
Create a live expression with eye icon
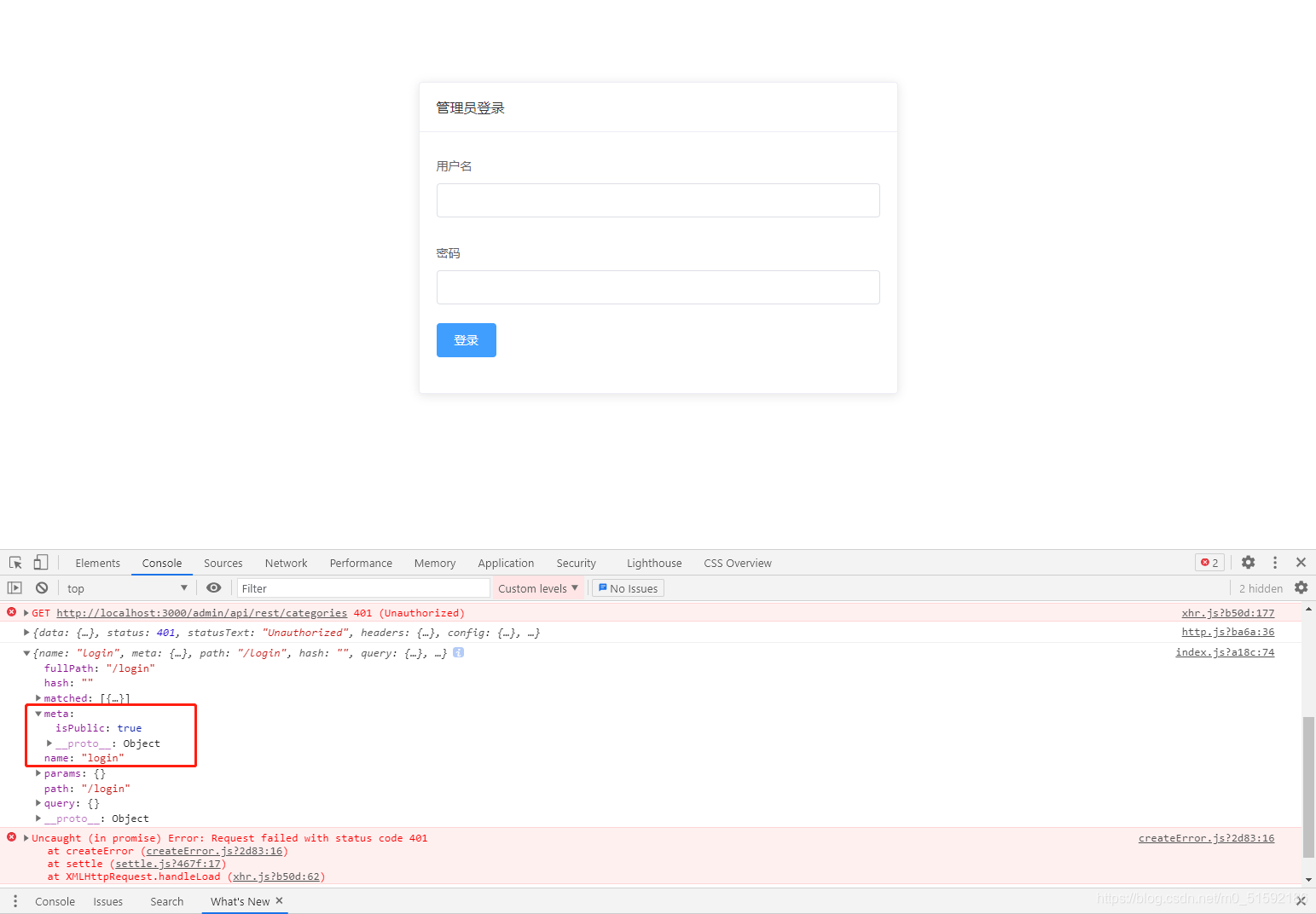[x=214, y=588]
